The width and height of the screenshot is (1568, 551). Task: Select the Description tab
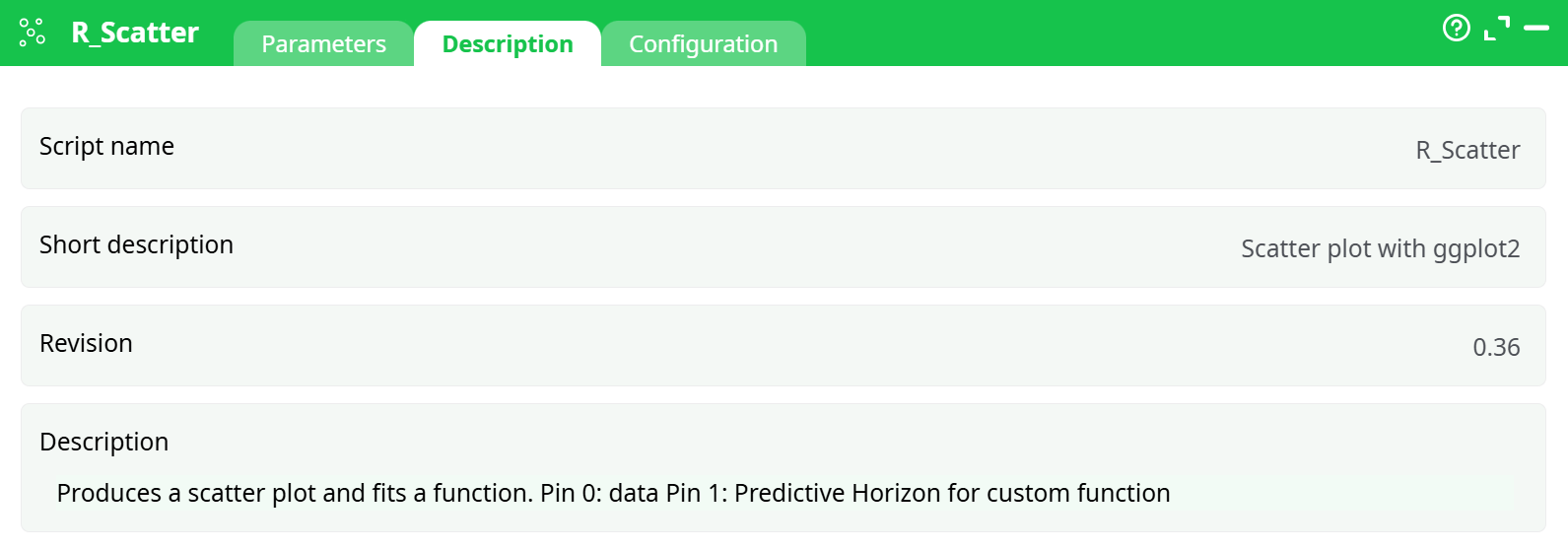508,44
